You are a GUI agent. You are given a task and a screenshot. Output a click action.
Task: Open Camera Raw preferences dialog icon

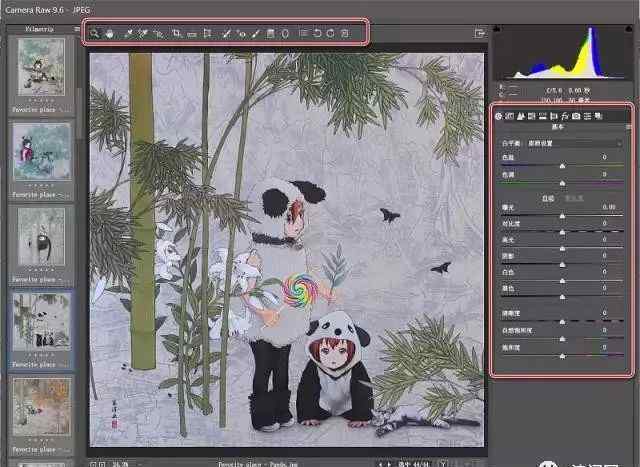coord(303,33)
